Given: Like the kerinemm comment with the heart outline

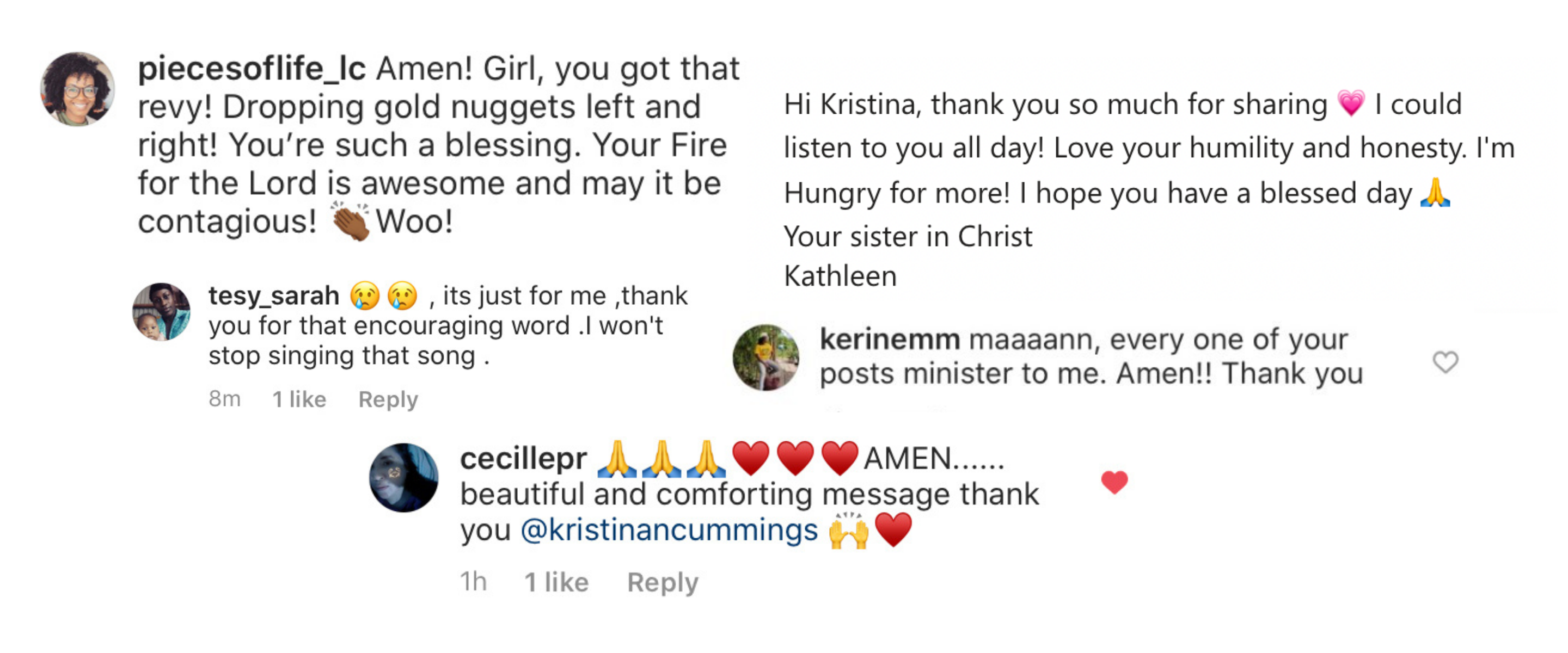Looking at the screenshot, I should (x=1445, y=362).
